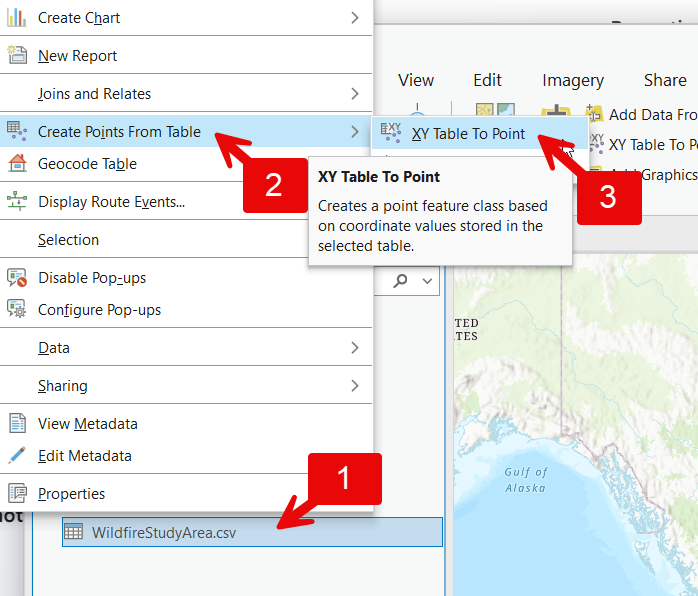Click the Properties icon in context menu
698x596 pixels.
pos(17,494)
